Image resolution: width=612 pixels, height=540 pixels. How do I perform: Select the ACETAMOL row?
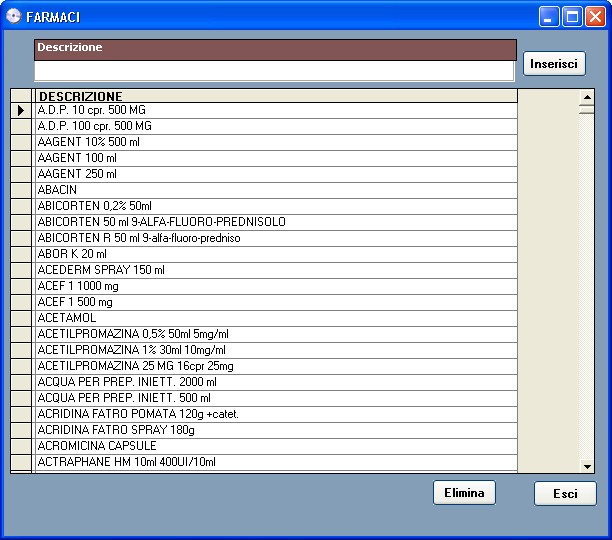point(276,319)
